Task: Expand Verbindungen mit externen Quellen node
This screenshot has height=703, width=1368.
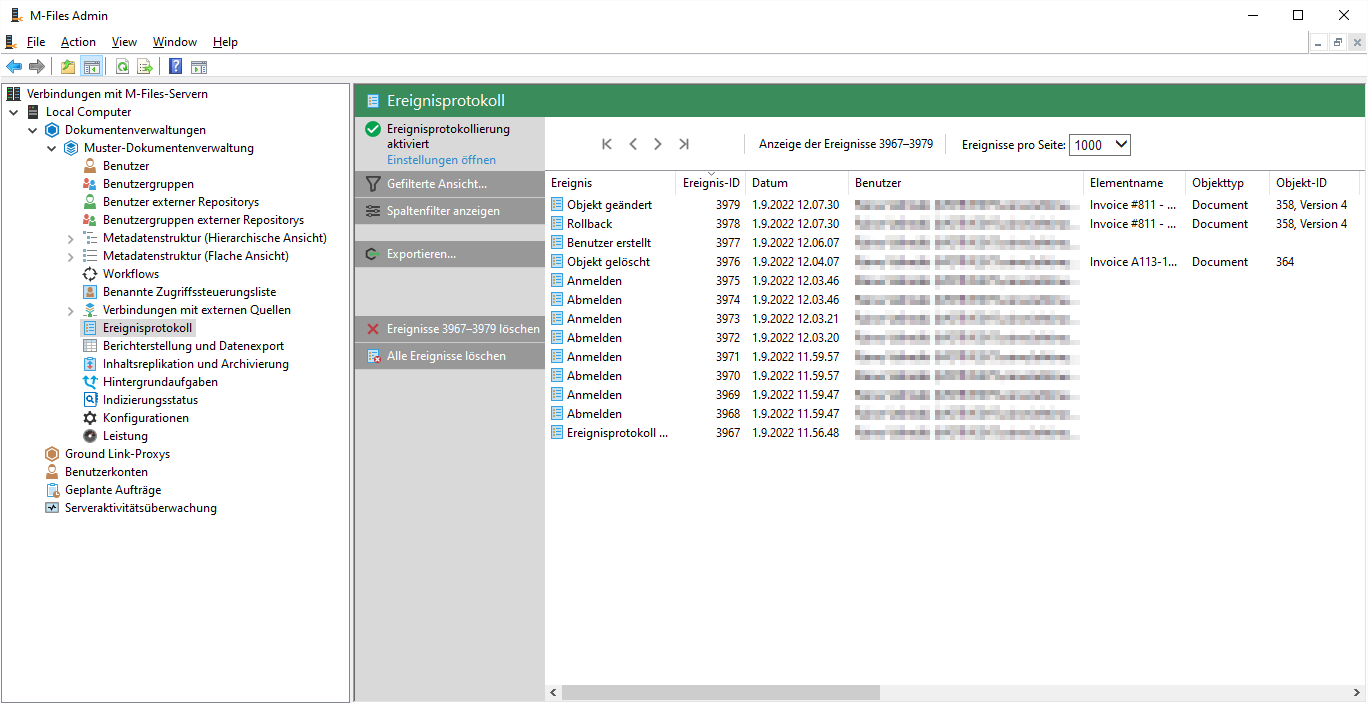Action: coord(71,310)
